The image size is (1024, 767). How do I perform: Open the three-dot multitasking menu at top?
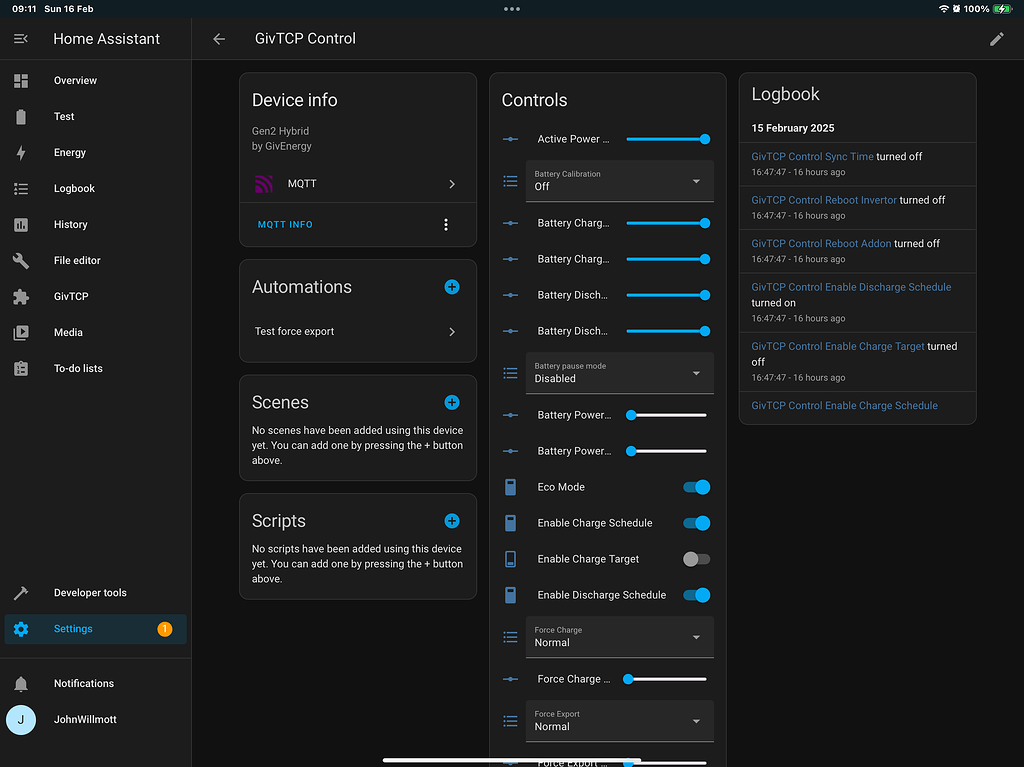pyautogui.click(x=512, y=9)
